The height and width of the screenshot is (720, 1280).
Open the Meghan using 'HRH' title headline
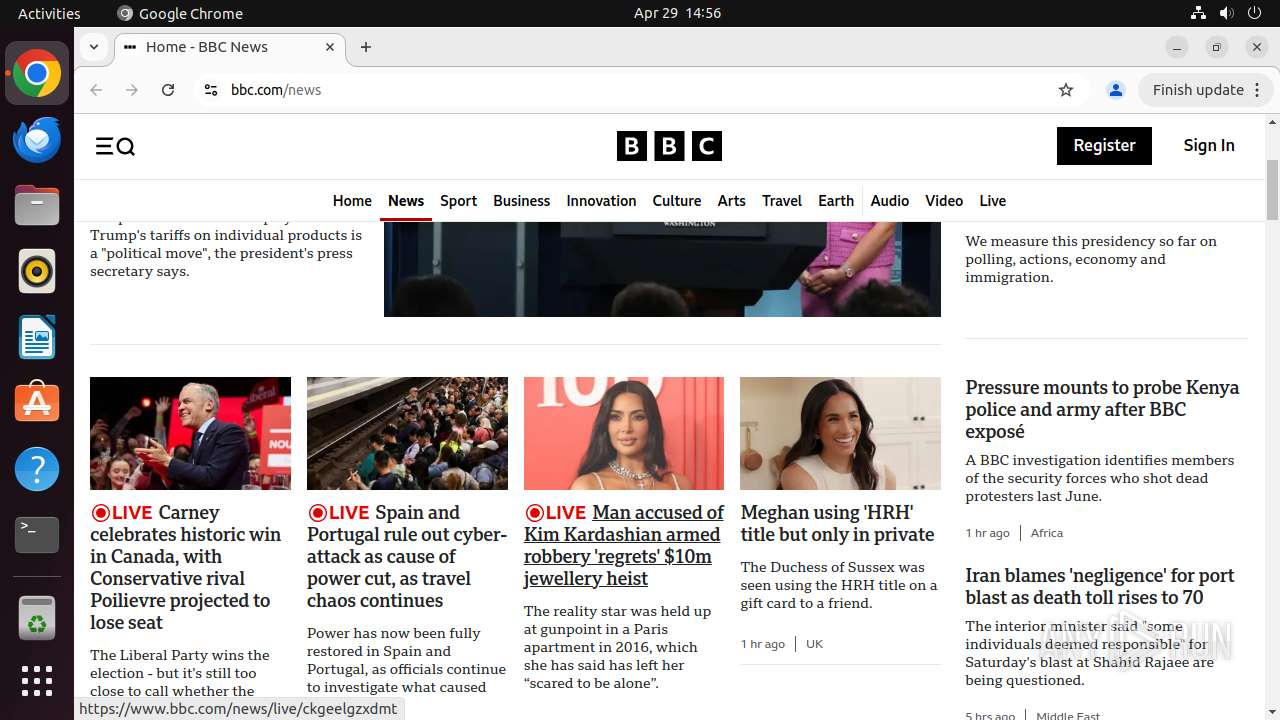coord(838,523)
